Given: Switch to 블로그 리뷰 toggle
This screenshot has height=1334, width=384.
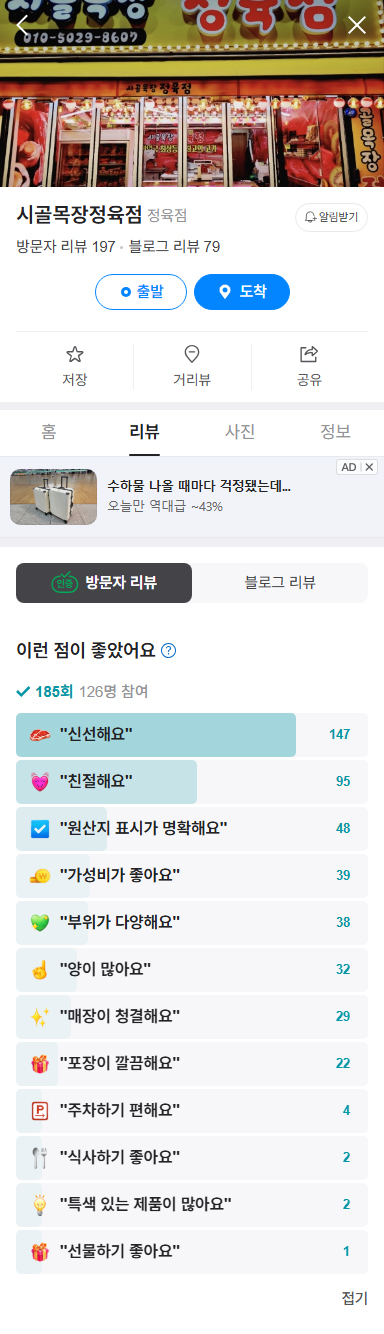Looking at the screenshot, I should pyautogui.click(x=280, y=583).
